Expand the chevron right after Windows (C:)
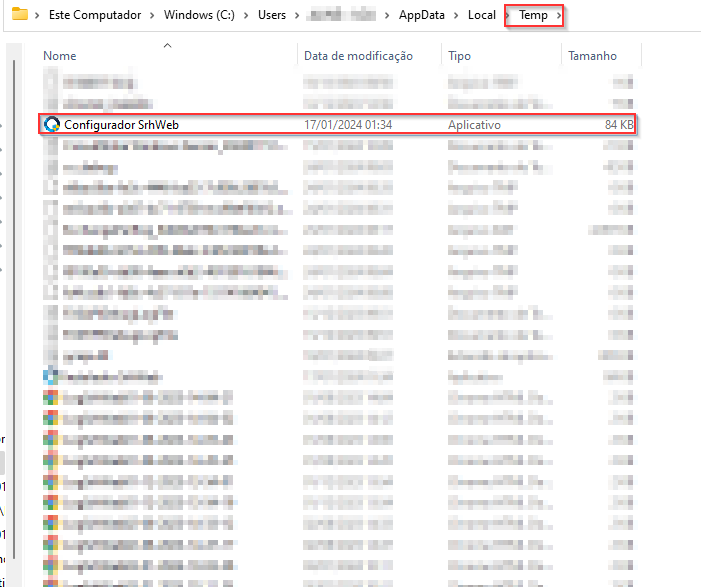The image size is (701, 587). point(248,15)
